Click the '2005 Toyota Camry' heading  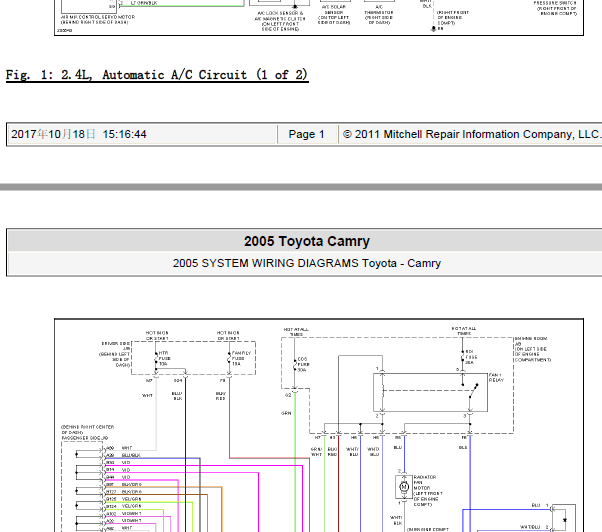click(307, 241)
